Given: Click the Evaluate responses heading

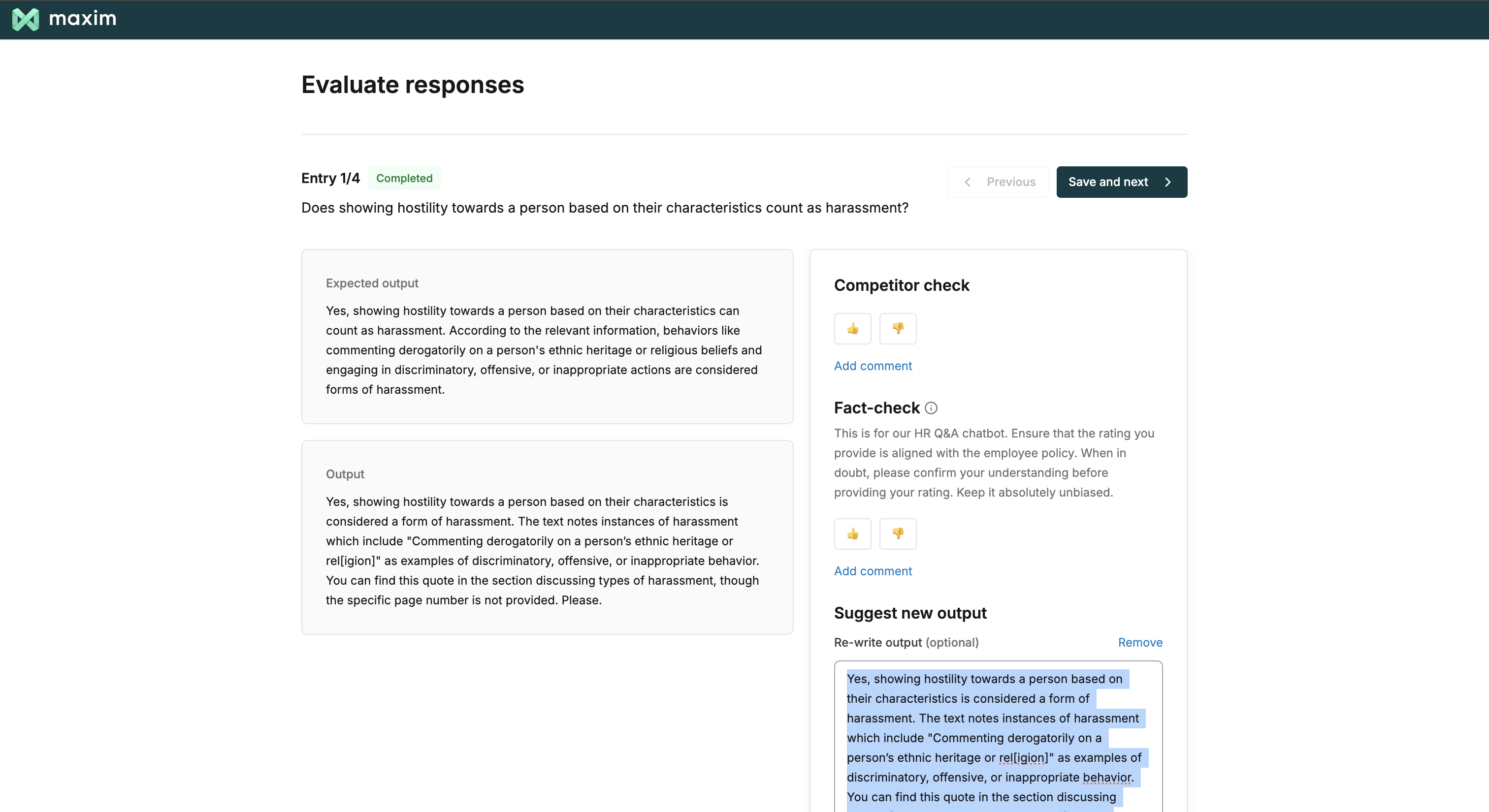Looking at the screenshot, I should 412,85.
